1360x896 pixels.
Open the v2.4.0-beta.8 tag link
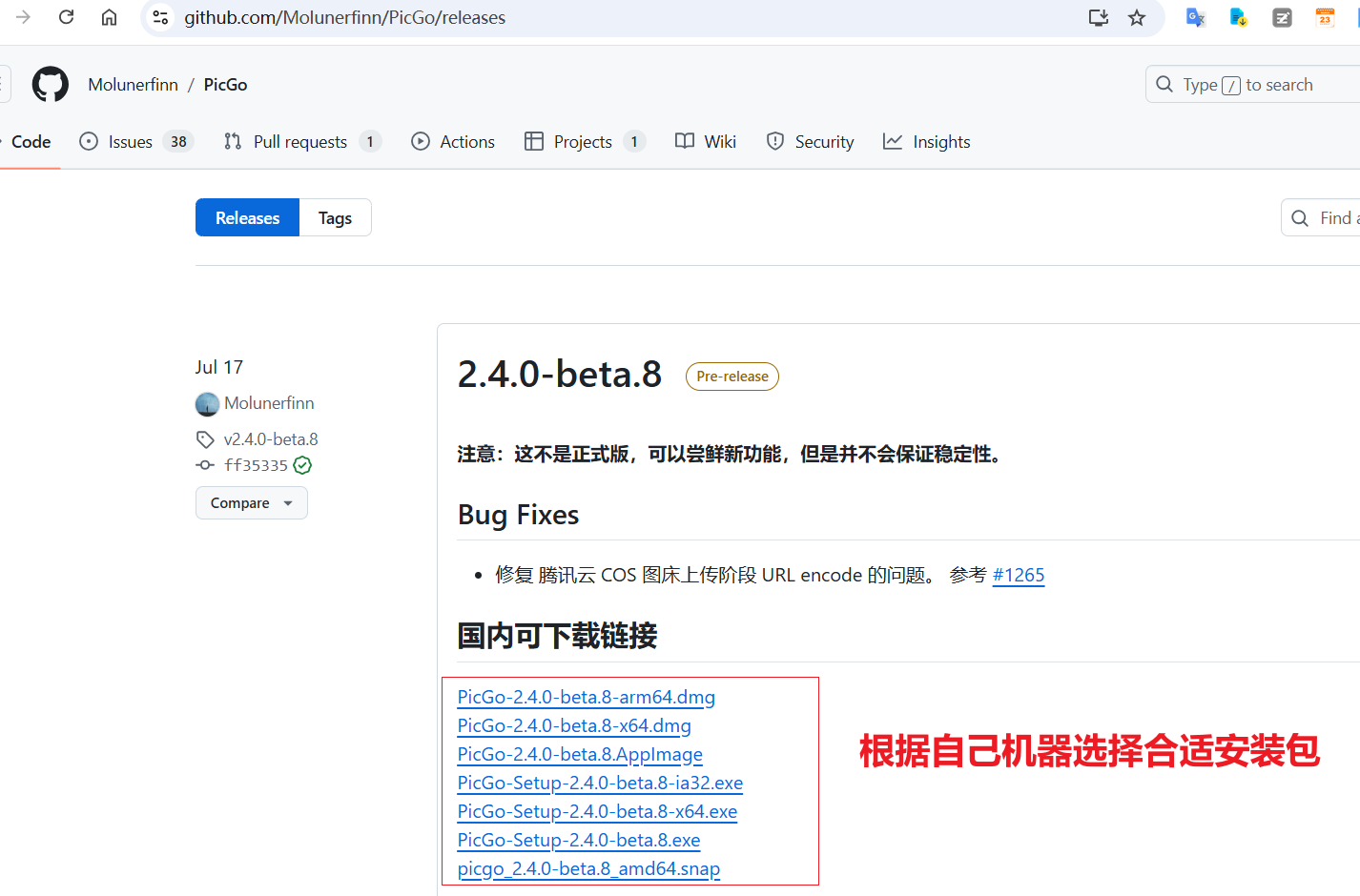271,439
